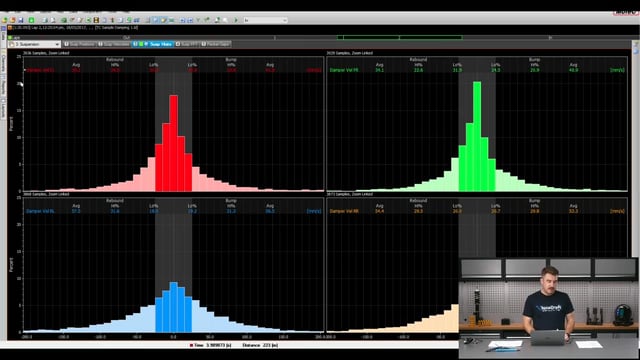Select the highlighted Susp Histo tab
Image resolution: width=640 pixels, height=360 pixels.
[x=153, y=44]
